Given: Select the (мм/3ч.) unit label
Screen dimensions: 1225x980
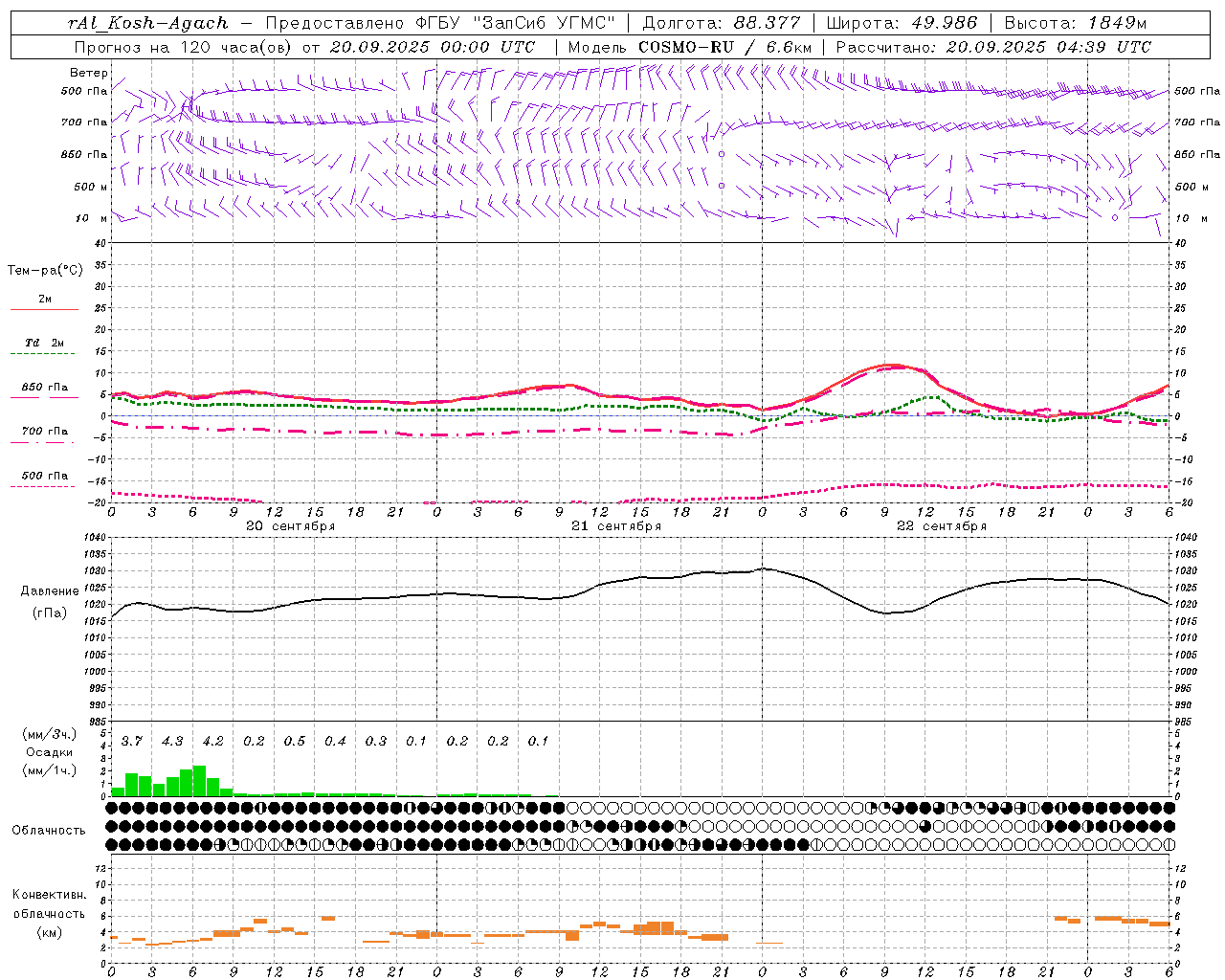Looking at the screenshot, I should 50,734.
